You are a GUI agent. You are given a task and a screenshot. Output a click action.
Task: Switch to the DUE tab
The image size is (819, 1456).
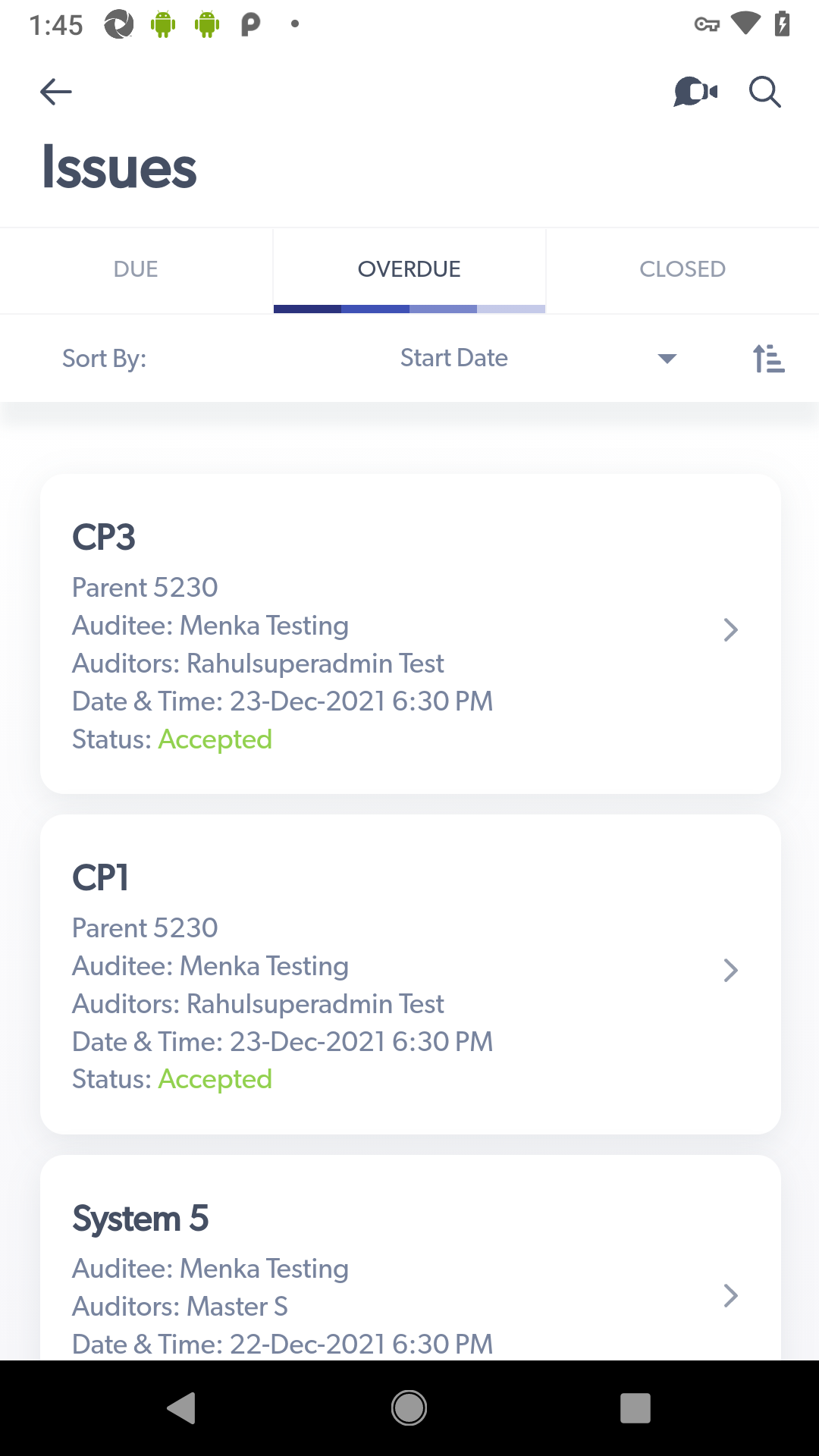[136, 270]
